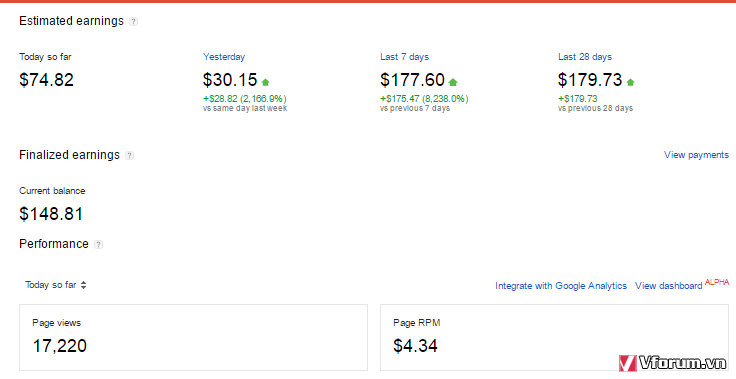
Task: Click green up arrow next to $179.73
Action: coord(630,82)
